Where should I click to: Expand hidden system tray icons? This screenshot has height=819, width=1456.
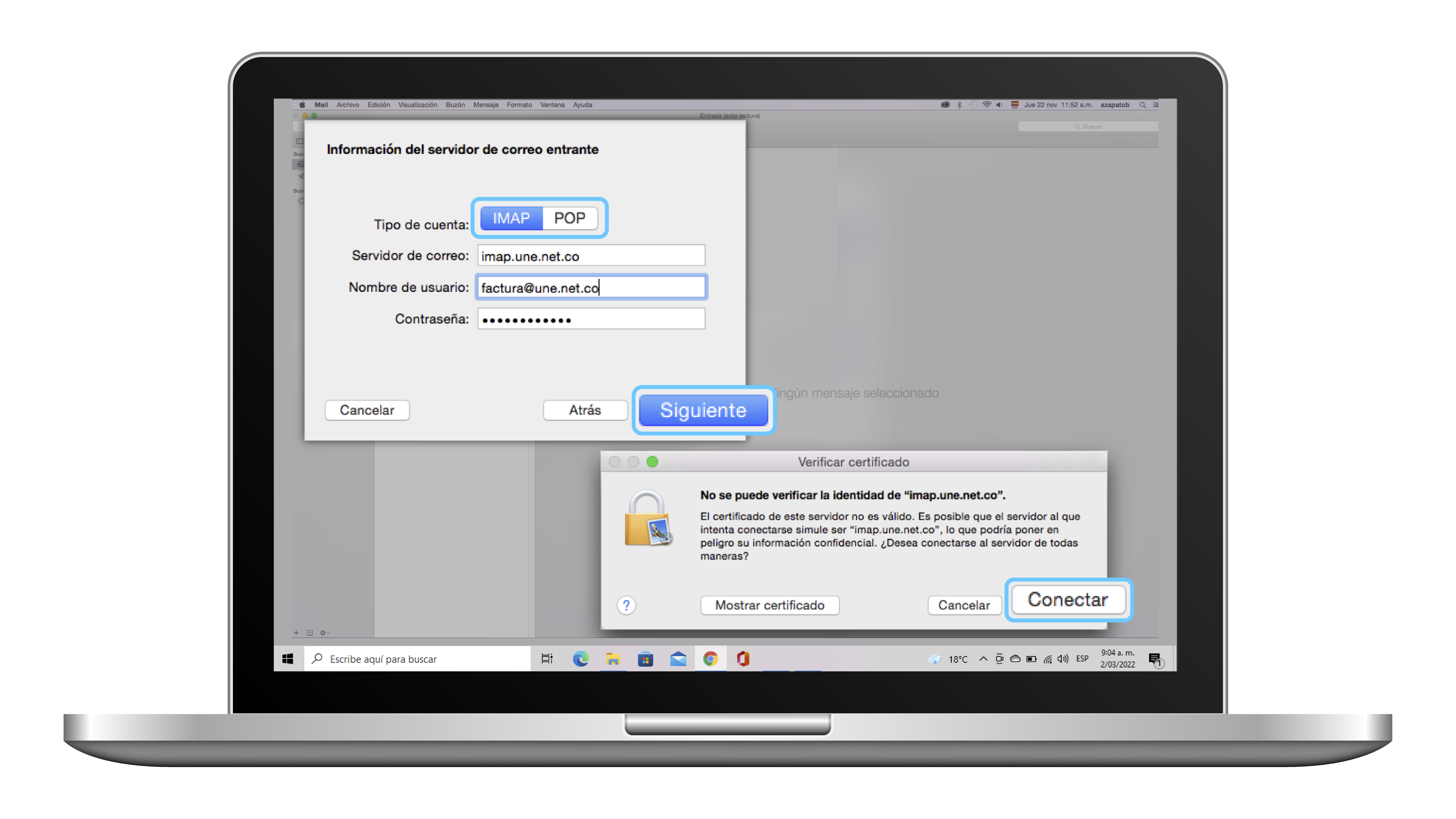pos(983,658)
